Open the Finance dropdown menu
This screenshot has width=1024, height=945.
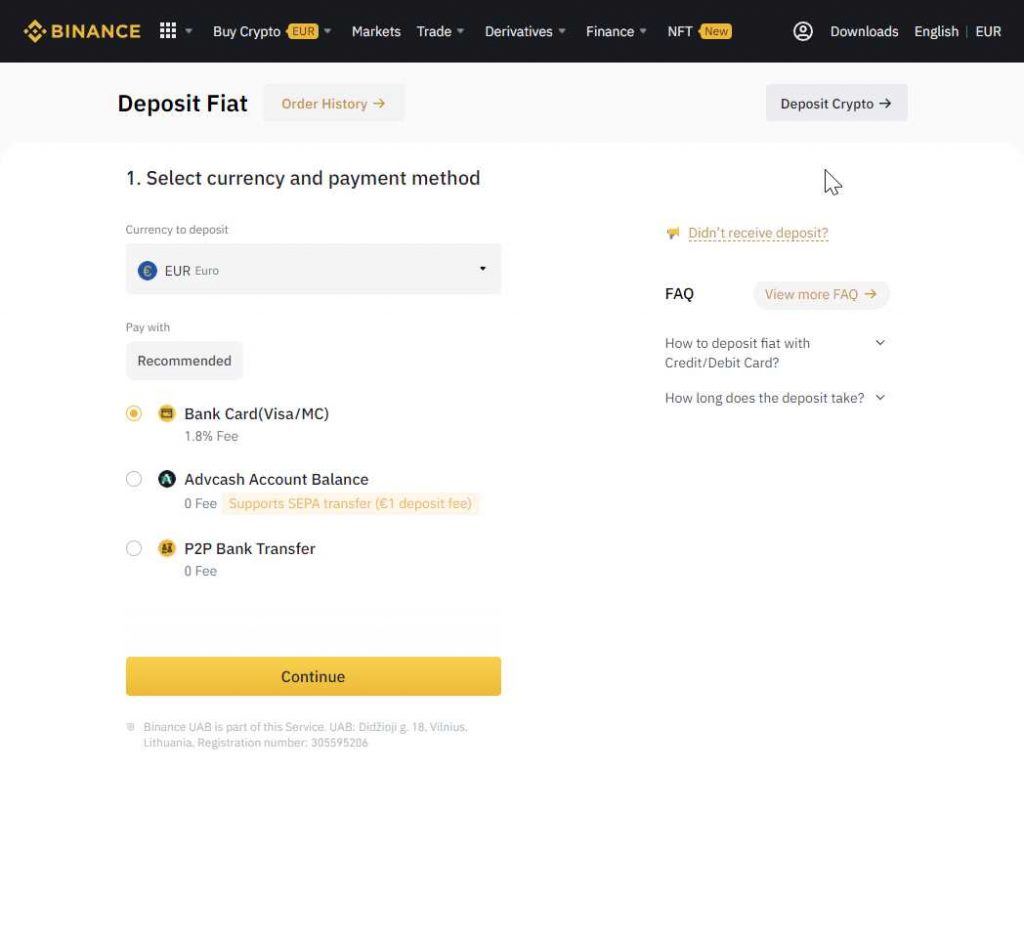(x=616, y=31)
